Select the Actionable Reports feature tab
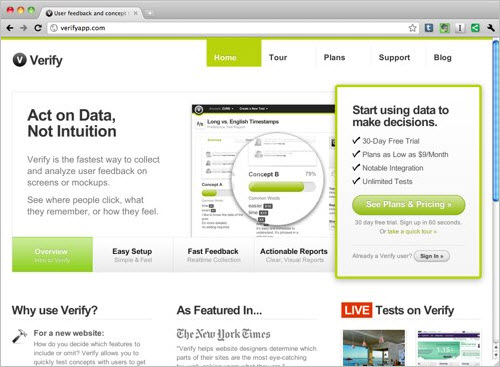This screenshot has height=367, width=500. (x=294, y=255)
